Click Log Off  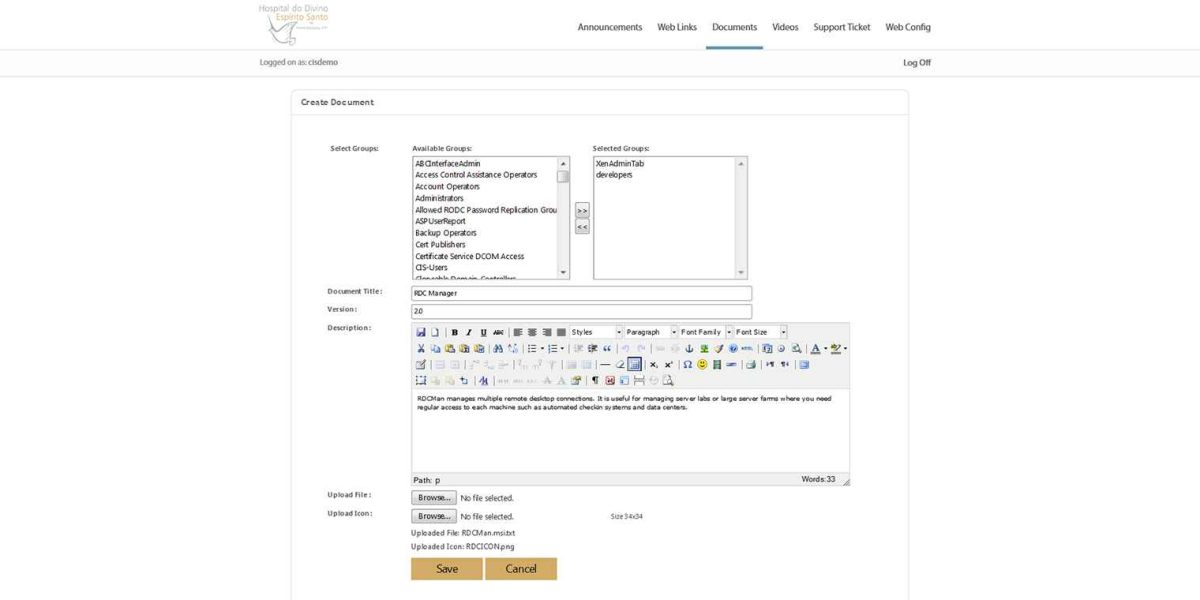918,62
